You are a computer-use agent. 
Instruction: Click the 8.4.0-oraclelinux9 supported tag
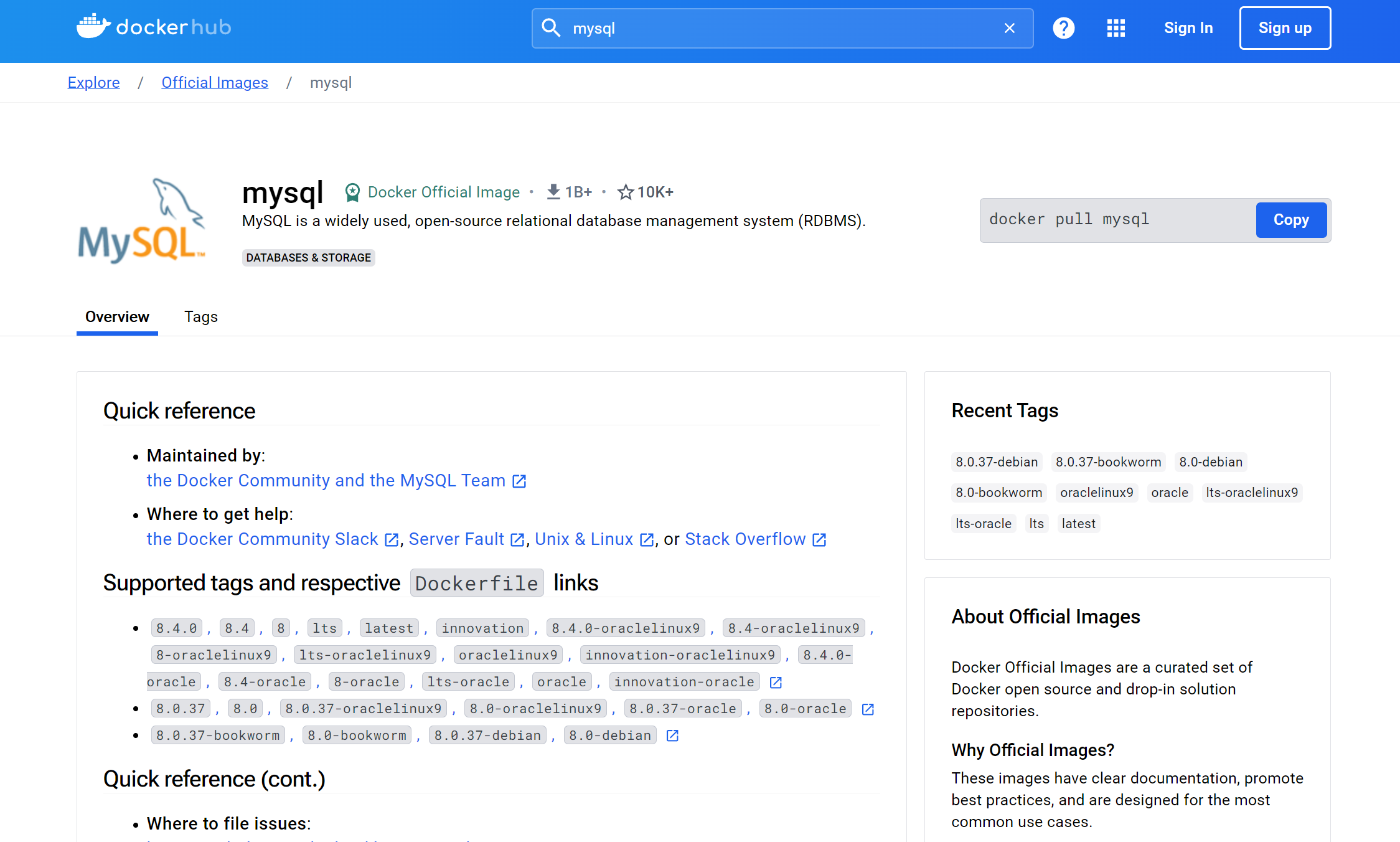pos(626,628)
